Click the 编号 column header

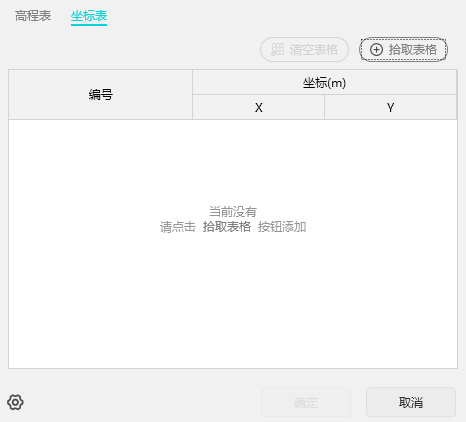point(100,95)
